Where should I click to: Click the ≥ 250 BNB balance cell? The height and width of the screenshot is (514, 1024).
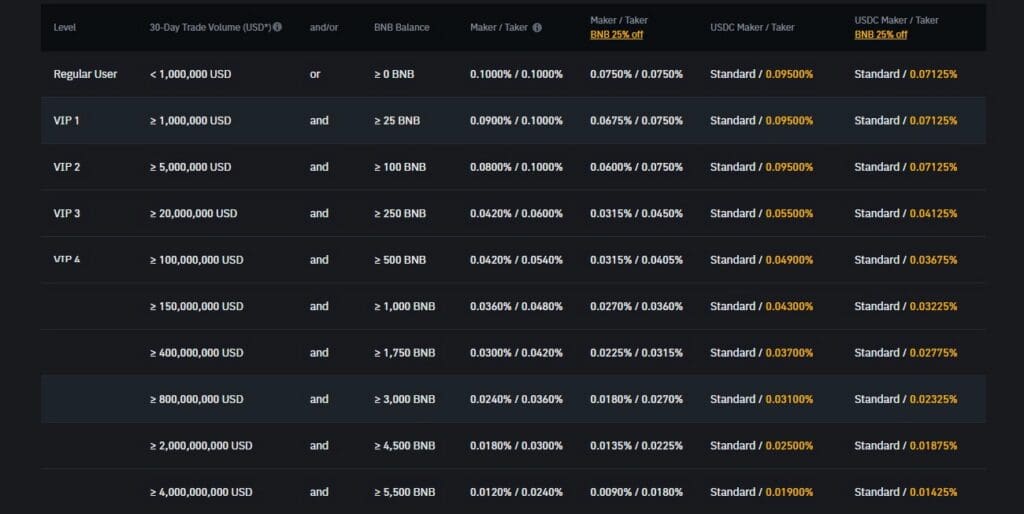coord(400,214)
